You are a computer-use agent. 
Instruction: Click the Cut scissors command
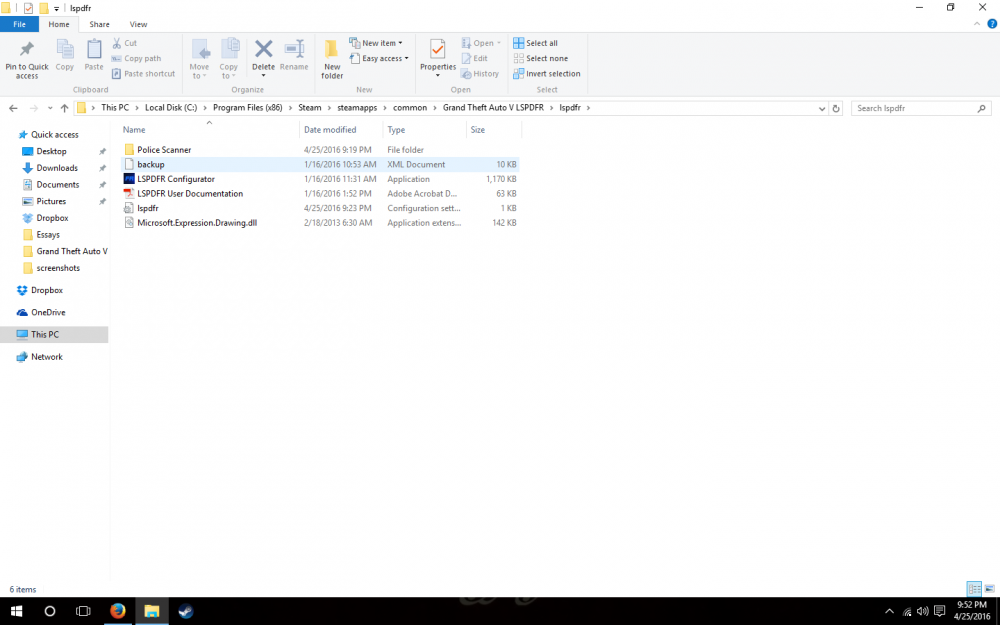(124, 43)
